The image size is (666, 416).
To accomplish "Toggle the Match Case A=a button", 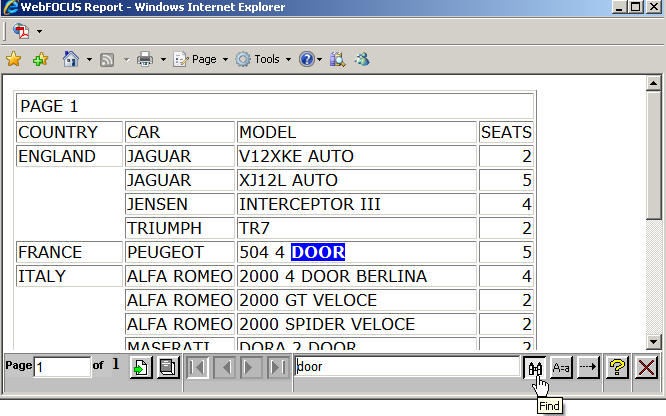I will 561,367.
